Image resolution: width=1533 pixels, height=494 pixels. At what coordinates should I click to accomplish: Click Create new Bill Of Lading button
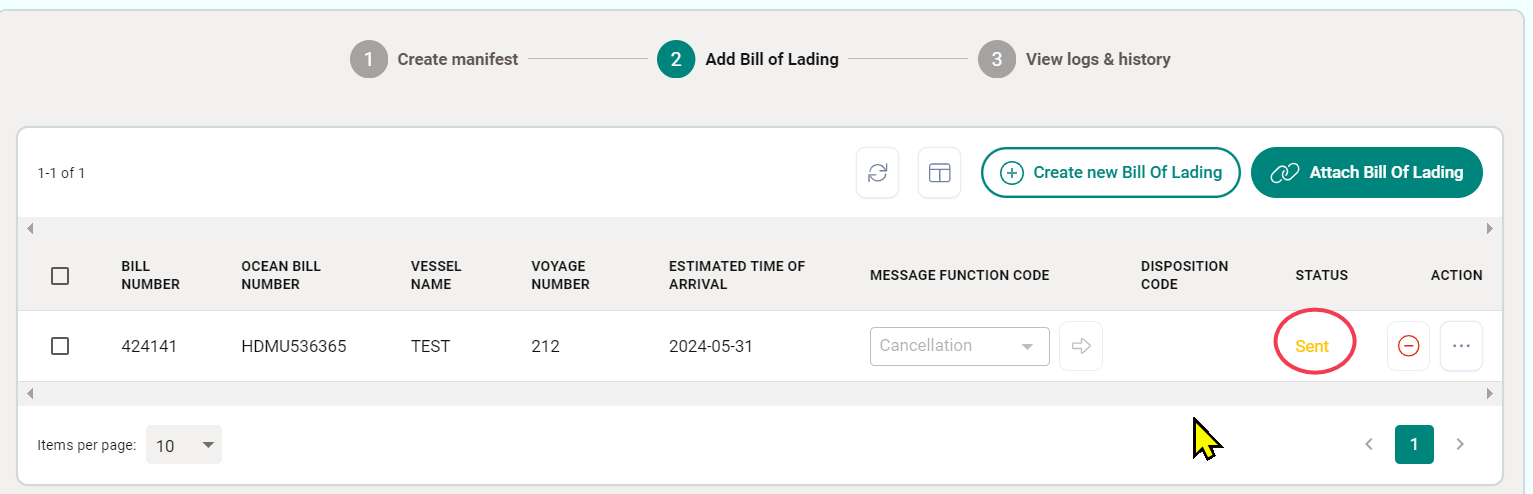tap(1110, 173)
